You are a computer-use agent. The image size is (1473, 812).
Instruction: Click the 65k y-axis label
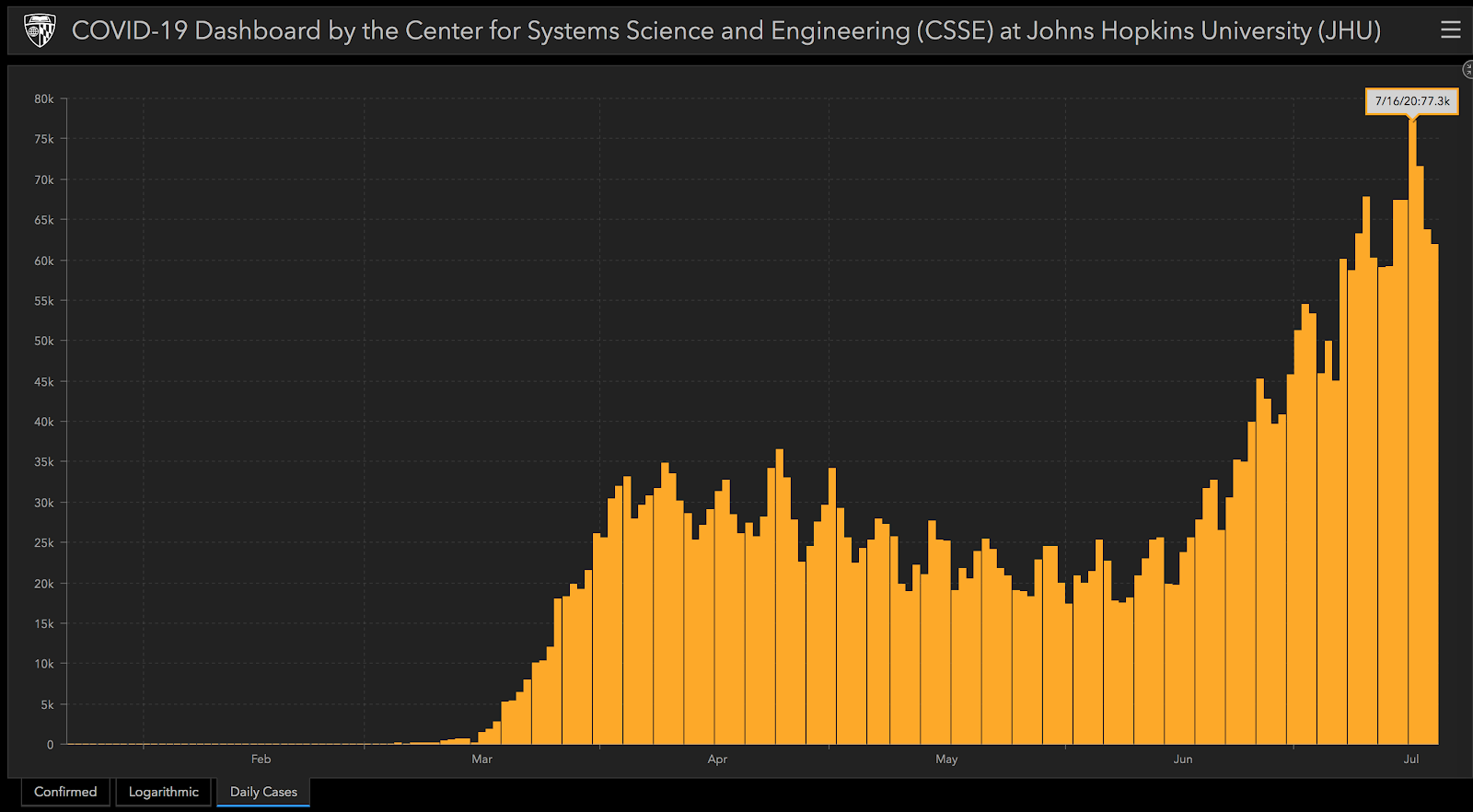44,220
